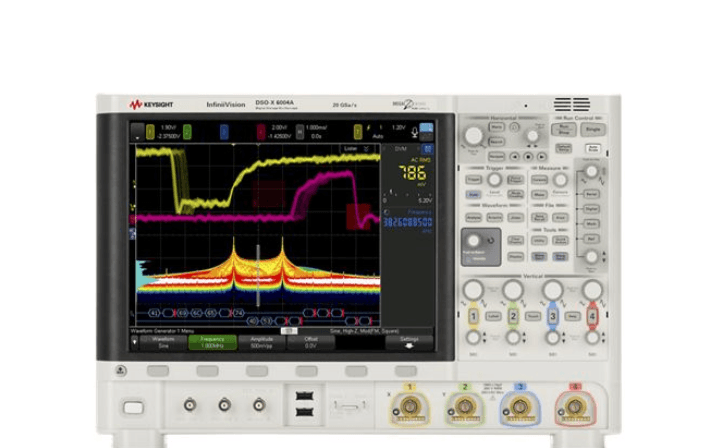Push the first physical softkey below the display
The width and height of the screenshot is (727, 448).
pyautogui.click(x=158, y=371)
